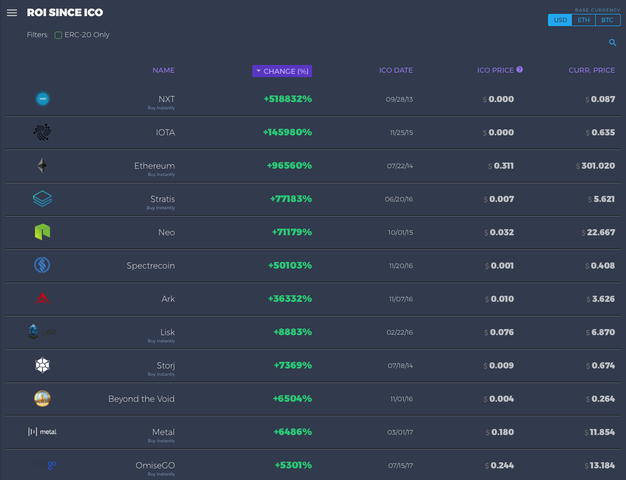Viewport: 626px width, 480px height.
Task: Open the Spectrecoin name
Action: tap(151, 266)
